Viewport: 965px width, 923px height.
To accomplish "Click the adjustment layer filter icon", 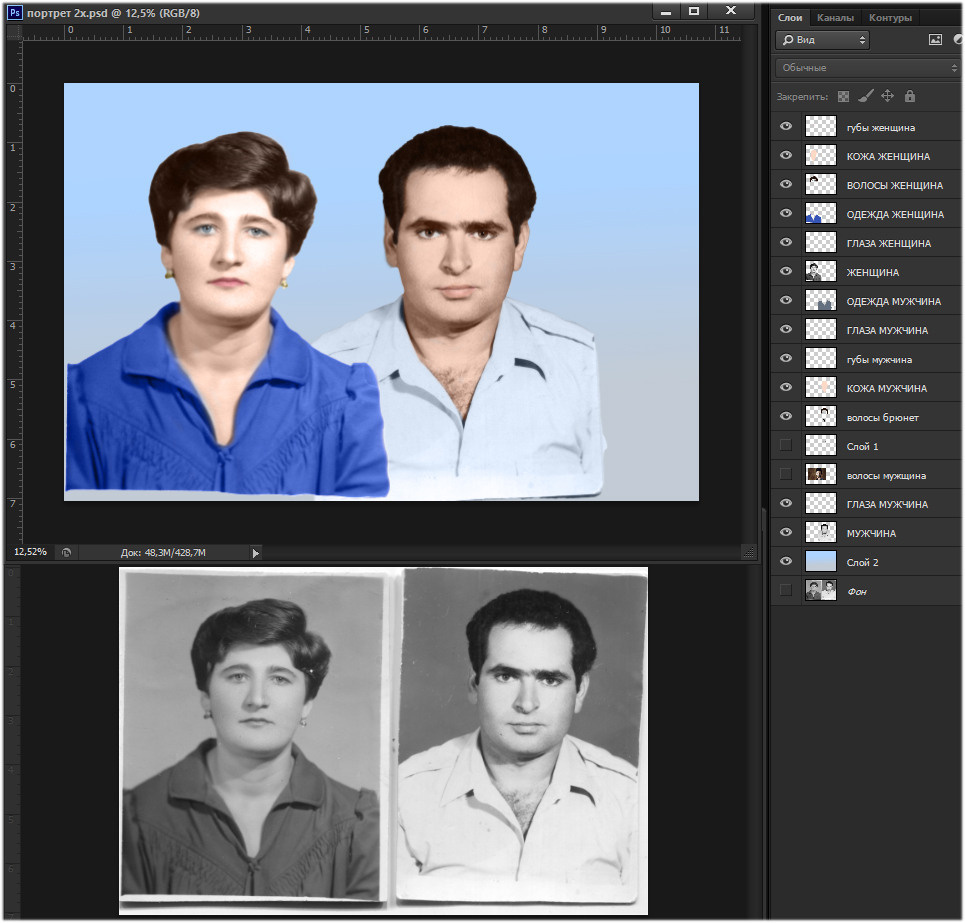I will 958,40.
